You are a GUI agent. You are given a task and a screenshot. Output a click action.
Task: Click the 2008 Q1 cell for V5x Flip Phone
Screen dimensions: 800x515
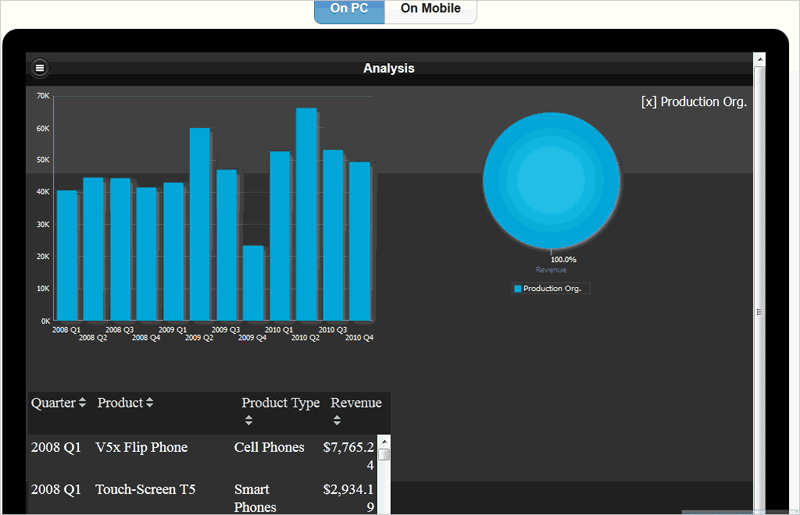(56, 447)
